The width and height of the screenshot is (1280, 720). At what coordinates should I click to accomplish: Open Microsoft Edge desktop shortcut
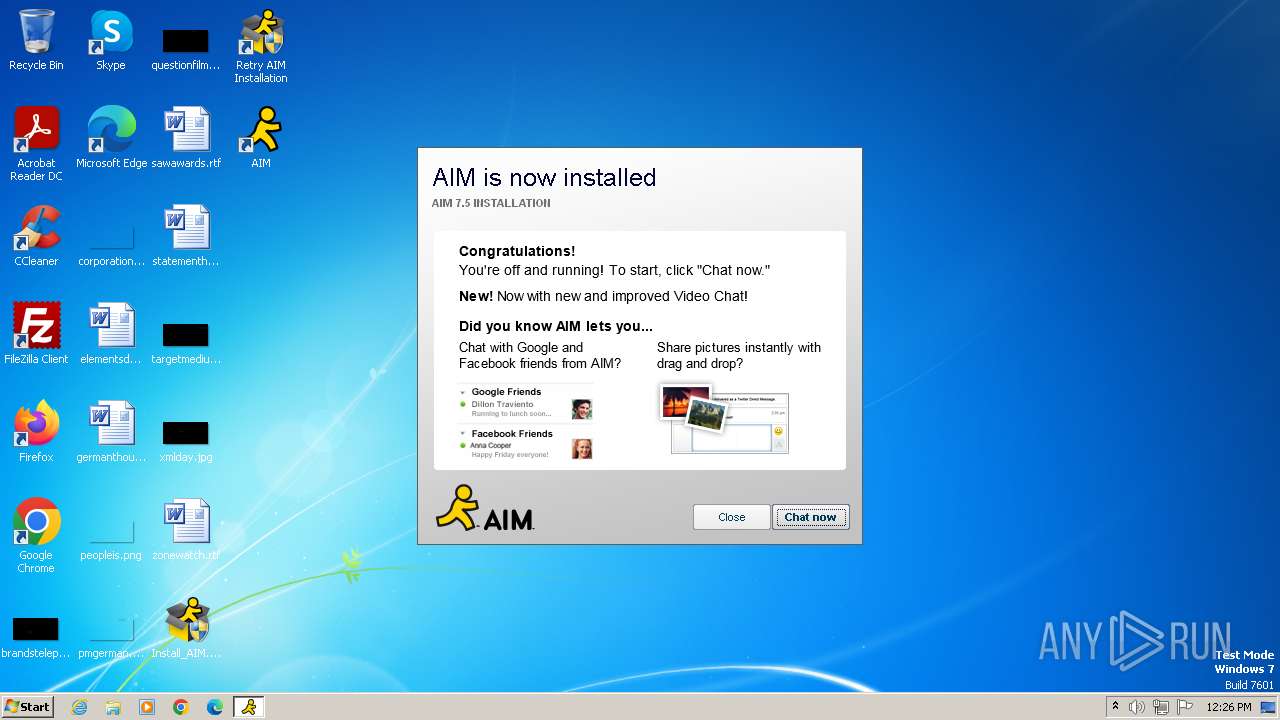click(x=111, y=139)
